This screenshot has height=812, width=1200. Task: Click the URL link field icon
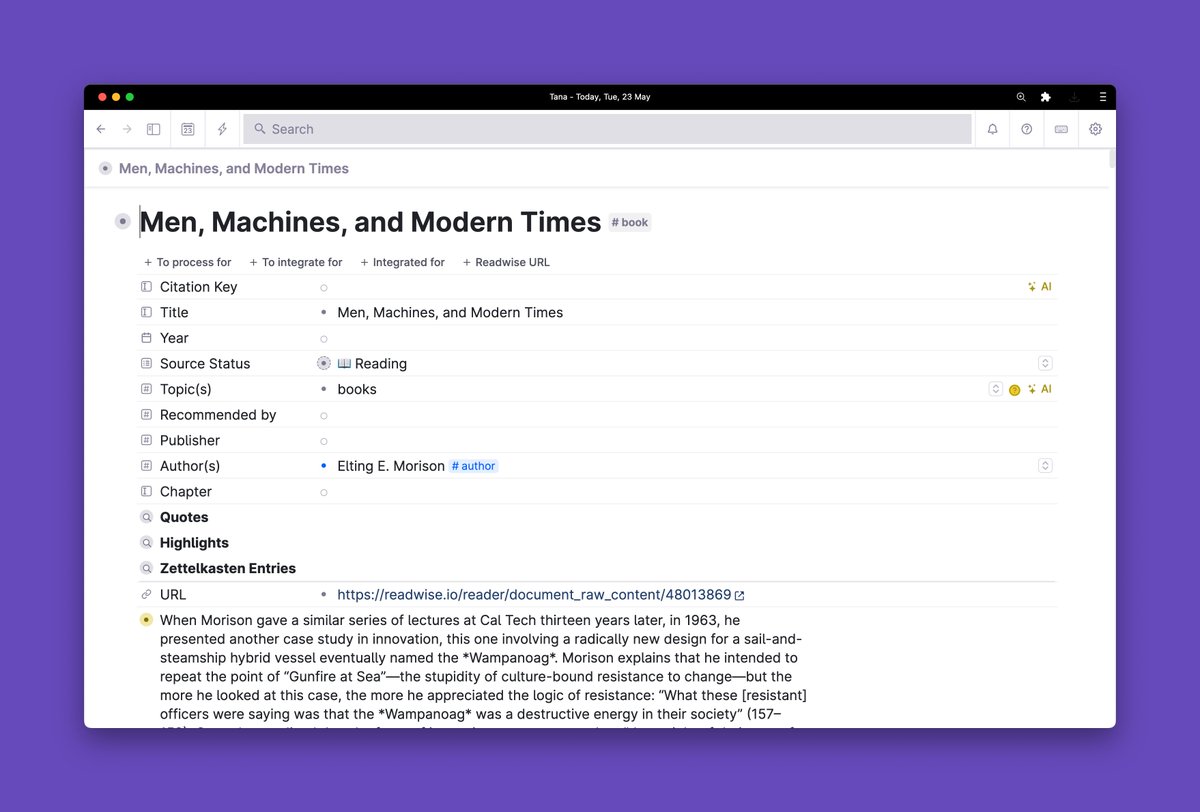(146, 595)
